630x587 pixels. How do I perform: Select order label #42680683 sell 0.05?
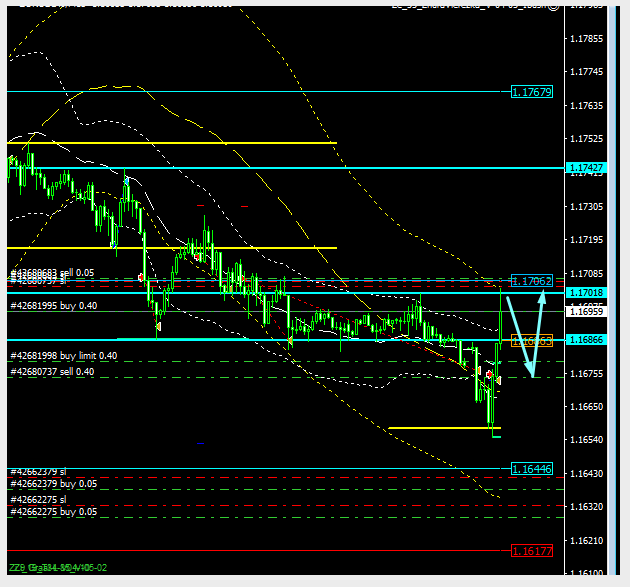click(52, 273)
